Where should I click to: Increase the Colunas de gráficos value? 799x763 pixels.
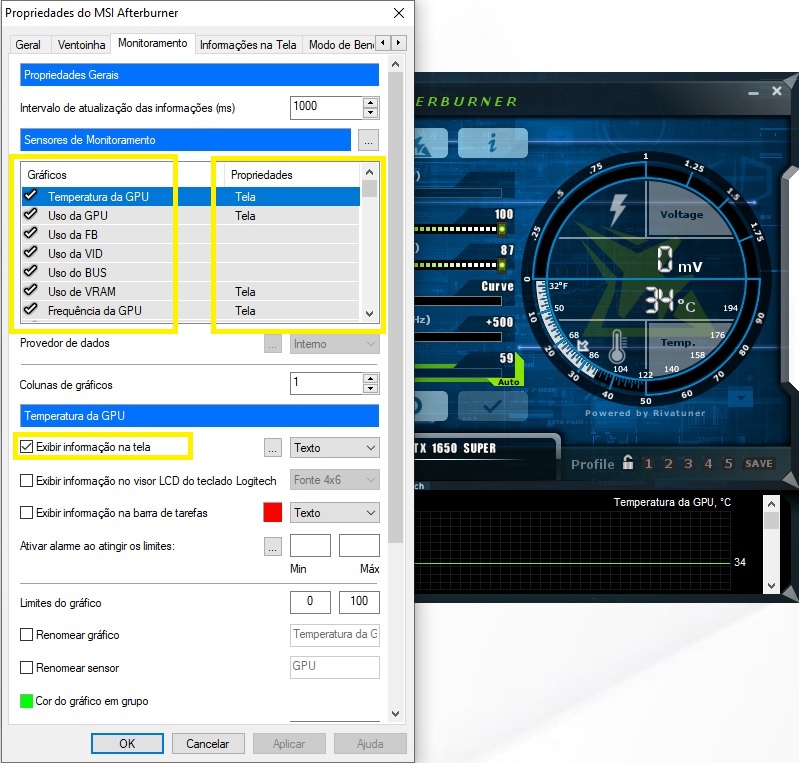[371, 378]
